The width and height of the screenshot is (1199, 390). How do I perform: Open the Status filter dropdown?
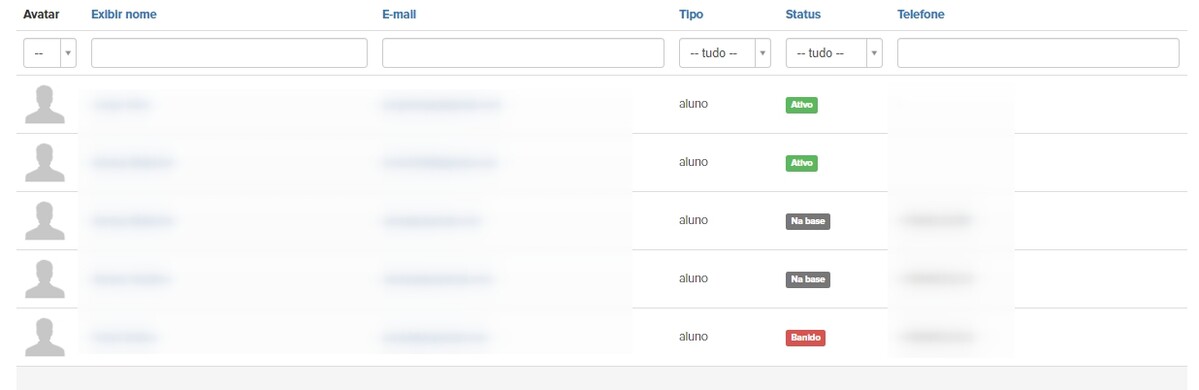pyautogui.click(x=834, y=53)
